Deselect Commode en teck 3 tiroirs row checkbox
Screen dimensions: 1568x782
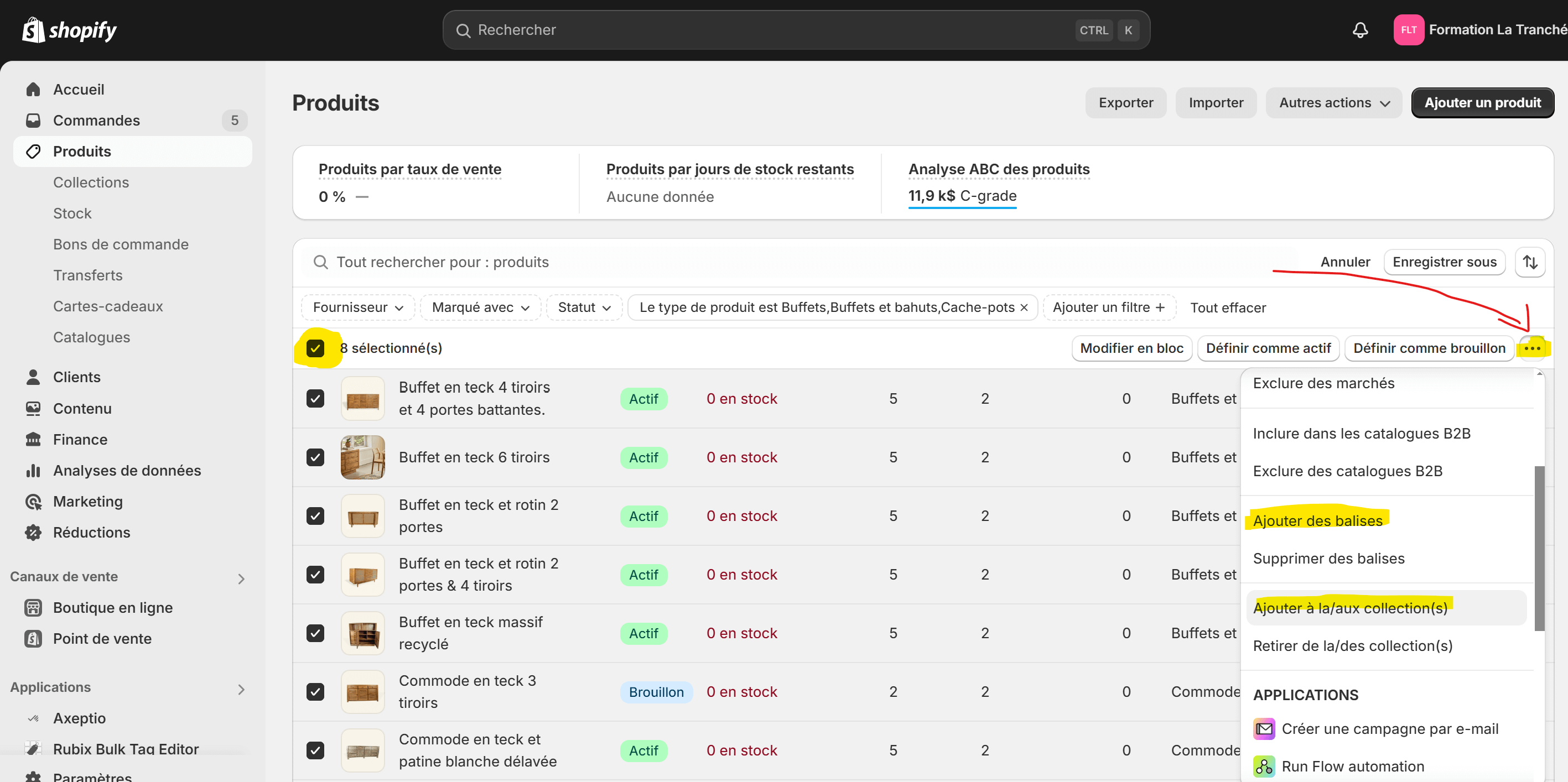tap(315, 691)
